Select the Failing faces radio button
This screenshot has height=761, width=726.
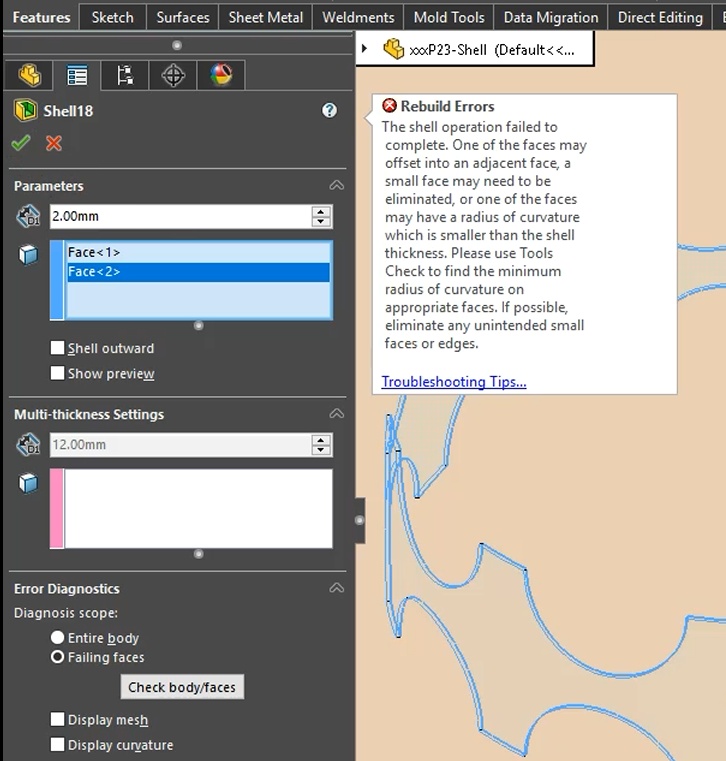57,657
